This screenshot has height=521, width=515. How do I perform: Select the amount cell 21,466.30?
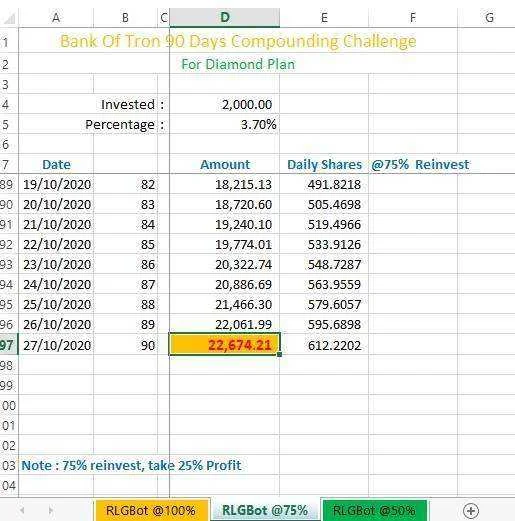click(x=225, y=304)
